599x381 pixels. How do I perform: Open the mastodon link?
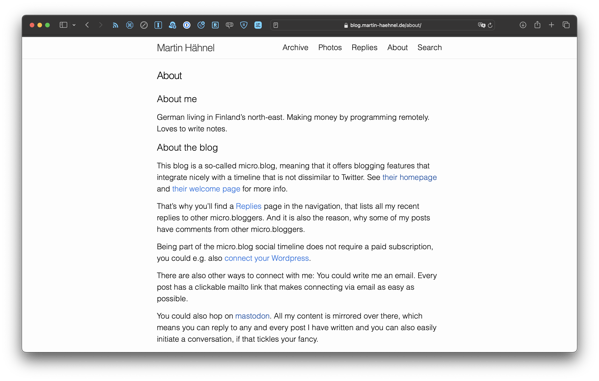(x=252, y=316)
